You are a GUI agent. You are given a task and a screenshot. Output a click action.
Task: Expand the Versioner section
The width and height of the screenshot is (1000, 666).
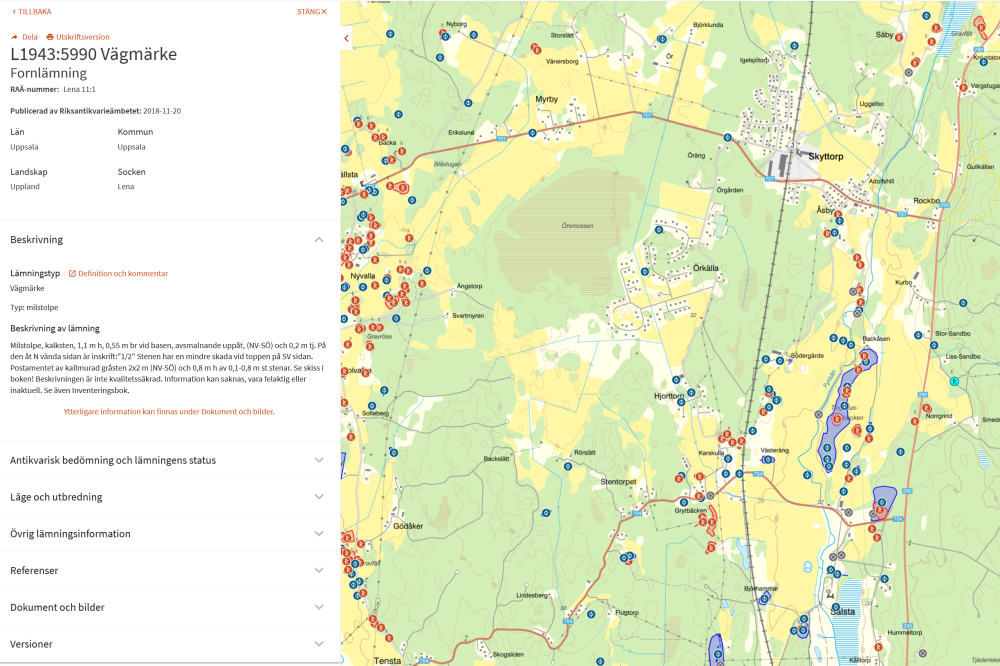click(x=170, y=644)
